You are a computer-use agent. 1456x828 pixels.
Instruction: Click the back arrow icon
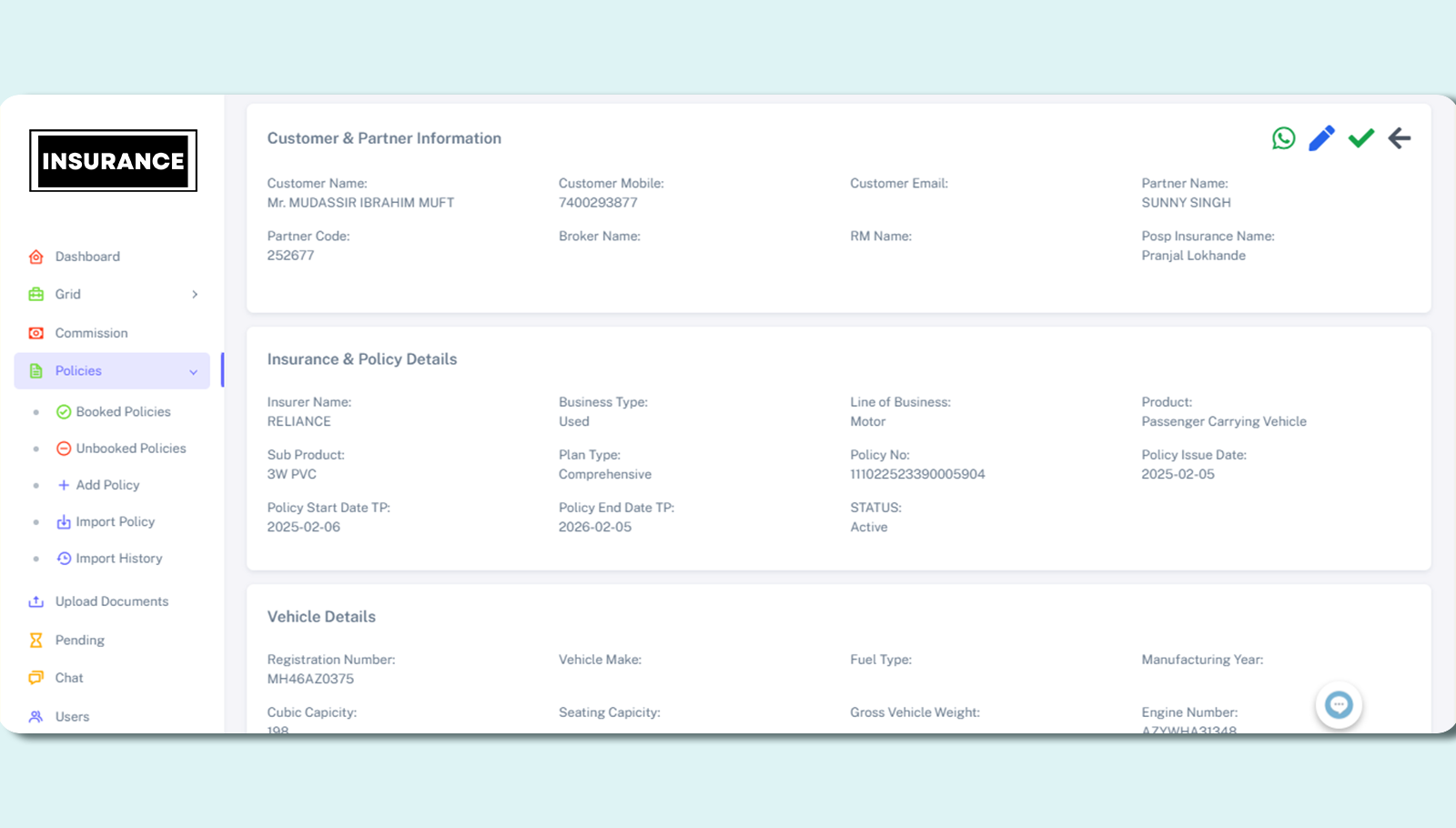[x=1400, y=138]
